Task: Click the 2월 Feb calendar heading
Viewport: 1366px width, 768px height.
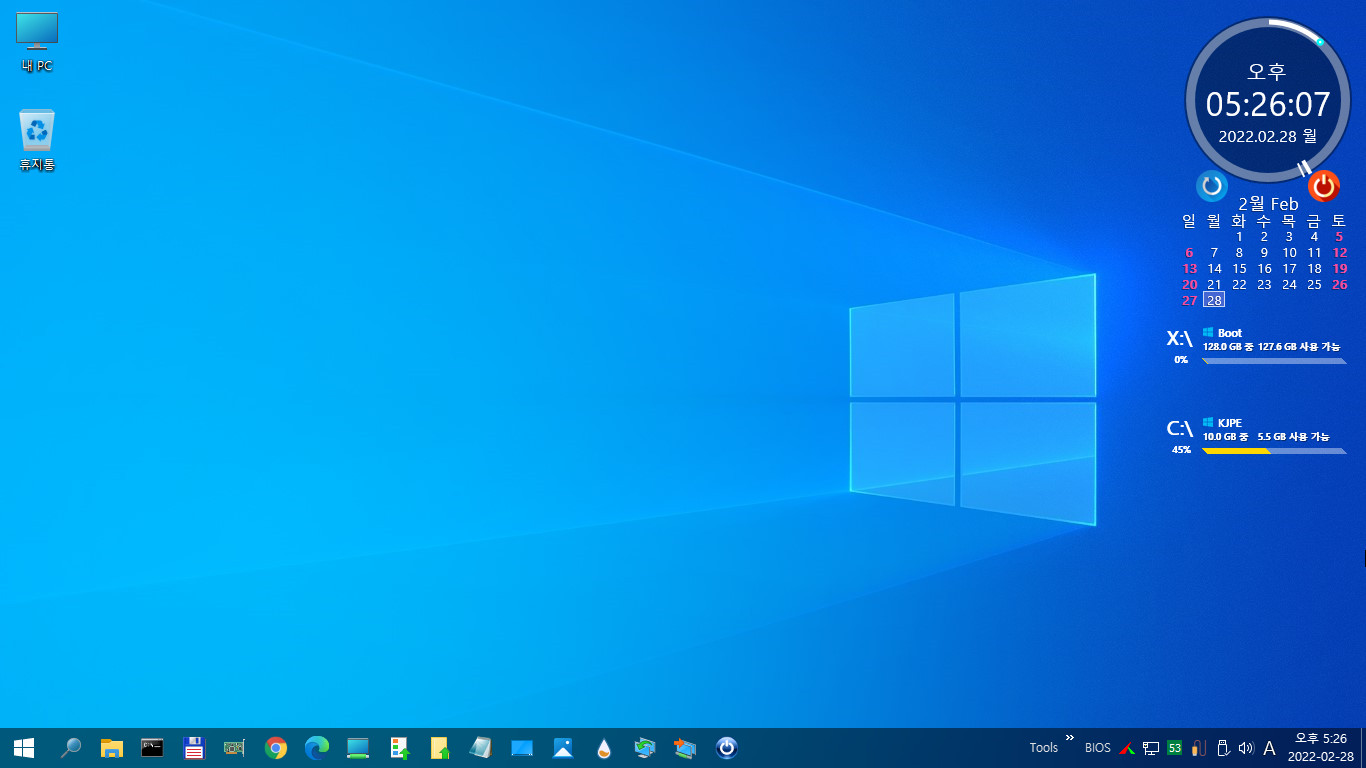Action: click(1268, 204)
